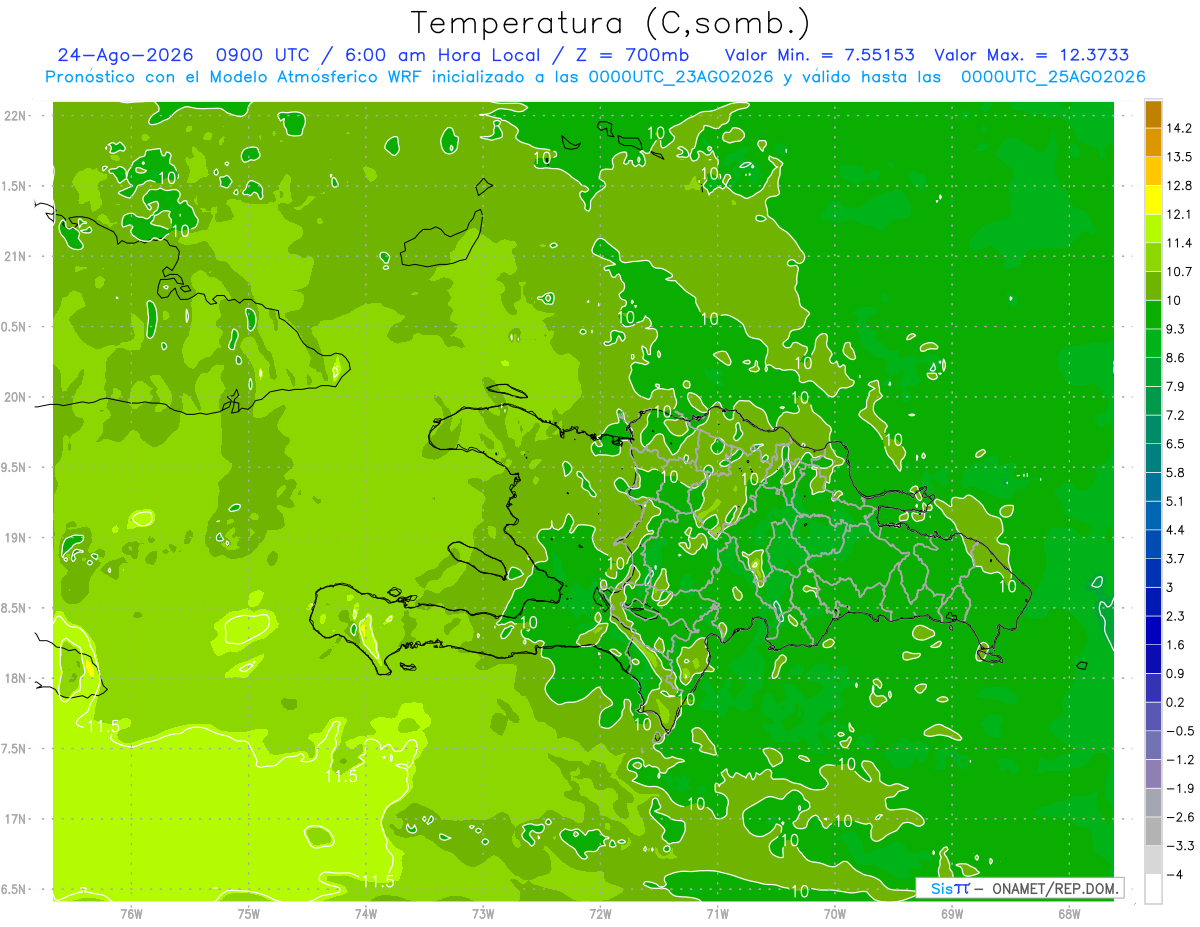The image size is (1200, 927).
Task: Click the legend value '4.4'
Action: click(x=1177, y=530)
